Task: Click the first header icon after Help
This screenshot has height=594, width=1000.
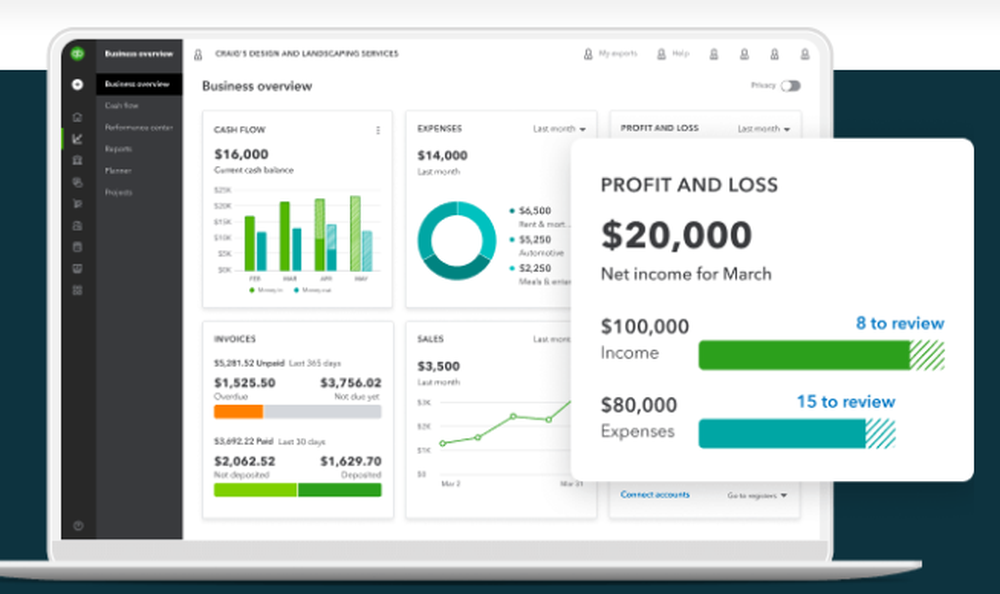Action: point(714,54)
